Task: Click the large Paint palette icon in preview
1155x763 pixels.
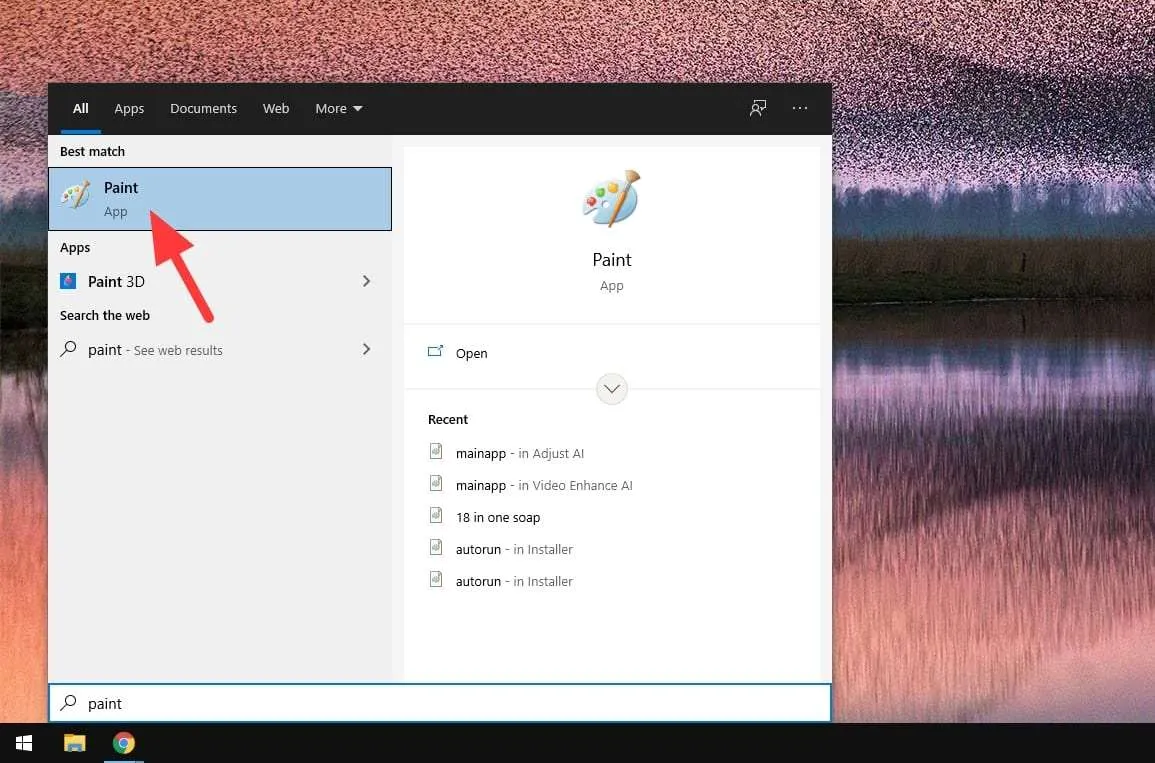Action: coord(611,199)
